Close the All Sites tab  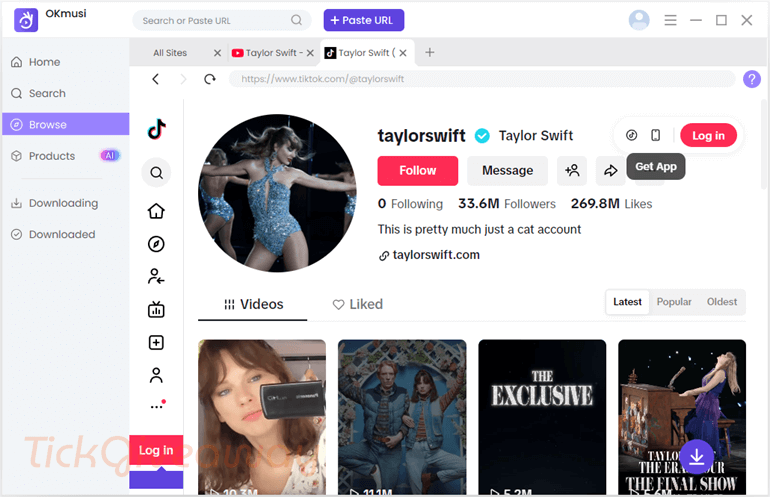pos(217,53)
